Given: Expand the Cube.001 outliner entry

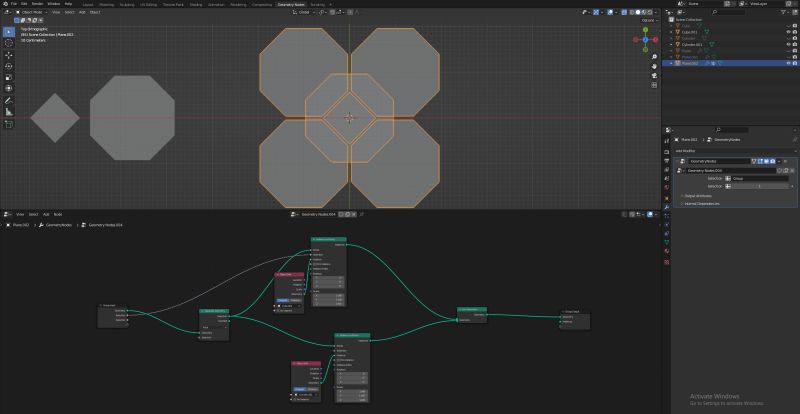Looking at the screenshot, I should pos(671,32).
